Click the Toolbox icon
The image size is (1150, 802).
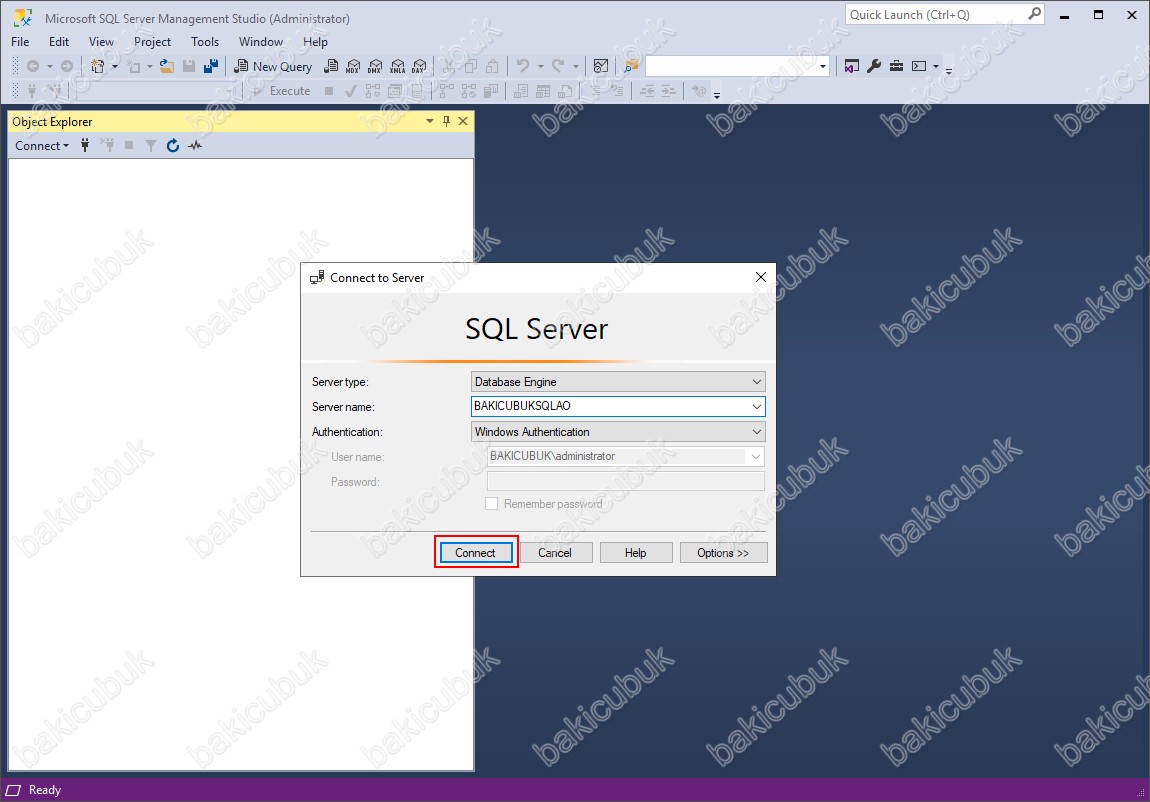click(x=896, y=67)
